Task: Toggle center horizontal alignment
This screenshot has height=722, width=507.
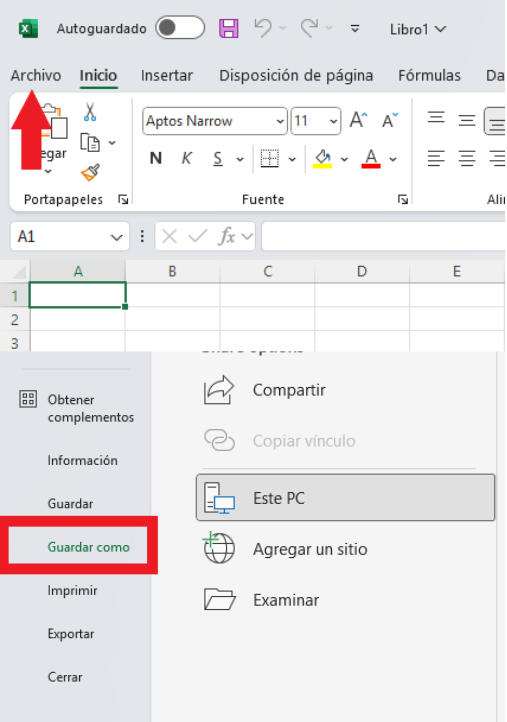Action: coord(466,159)
